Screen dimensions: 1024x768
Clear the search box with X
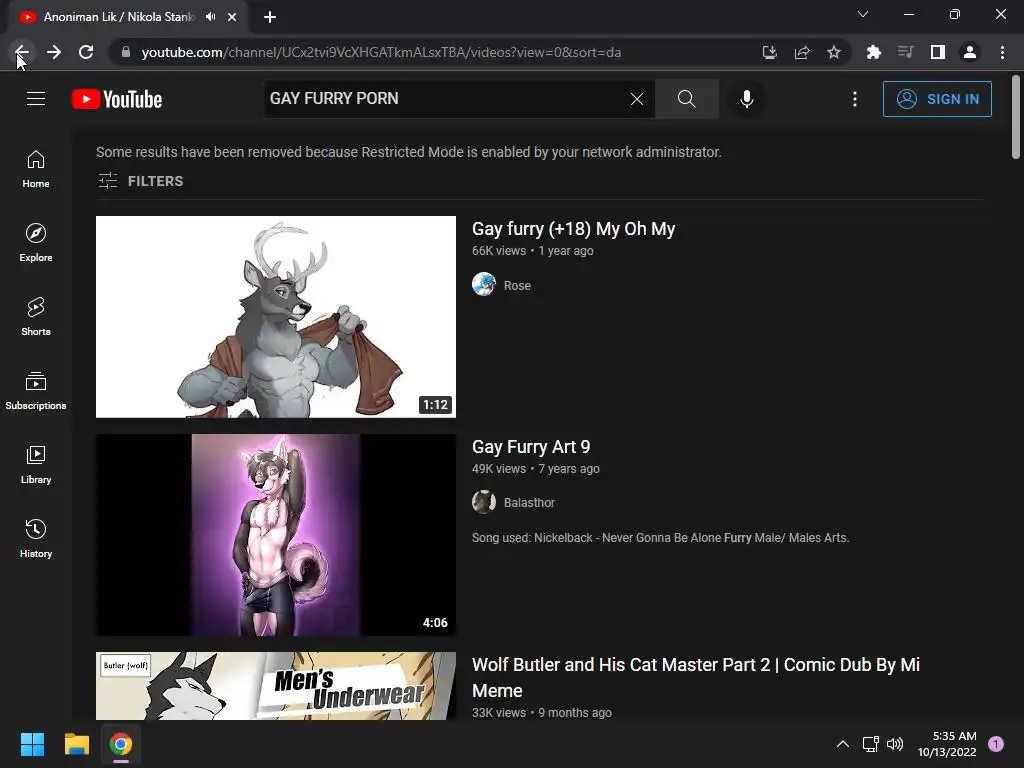tap(637, 99)
